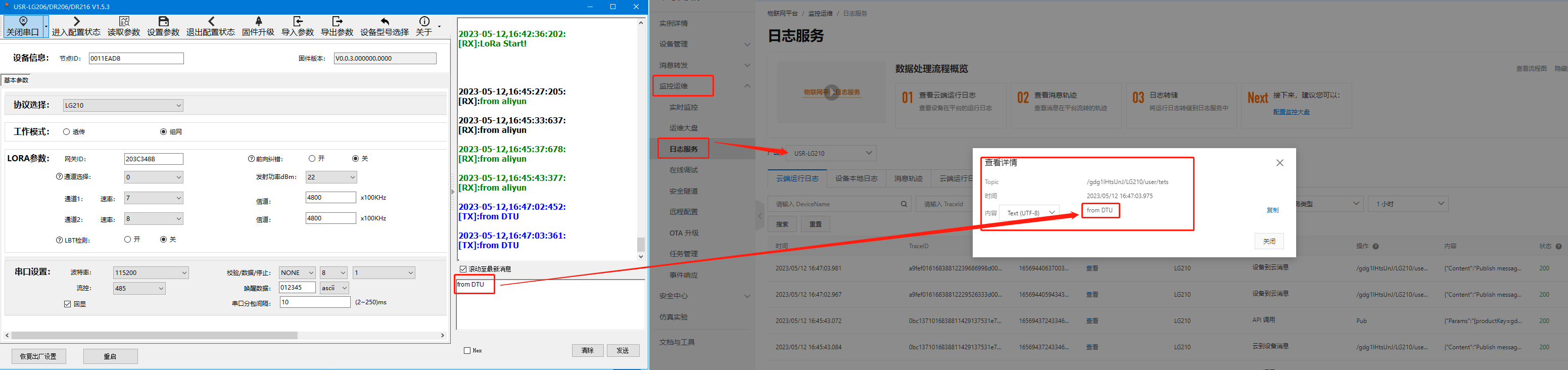Play the 物联网平台 日志服务 video thumbnail
The width and height of the screenshot is (1568, 370).
coord(832,92)
